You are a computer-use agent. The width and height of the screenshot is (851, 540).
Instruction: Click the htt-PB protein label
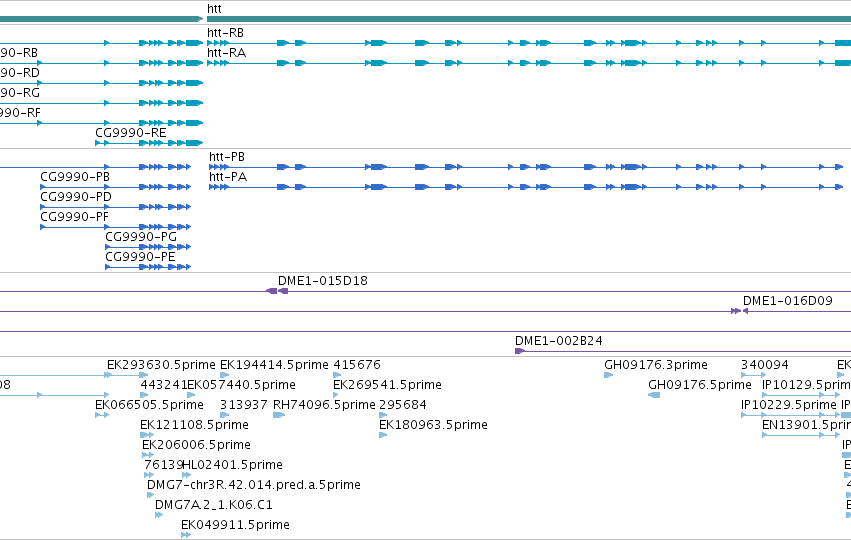tap(227, 157)
